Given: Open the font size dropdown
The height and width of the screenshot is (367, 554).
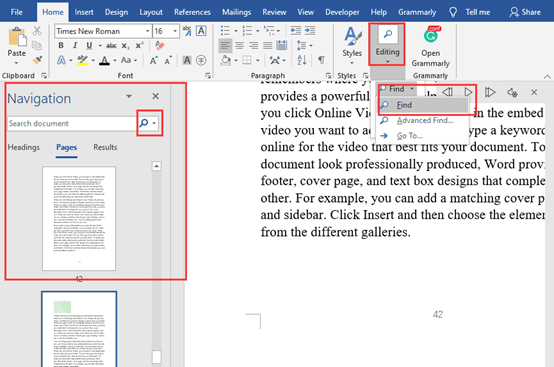Looking at the screenshot, I should tap(175, 31).
